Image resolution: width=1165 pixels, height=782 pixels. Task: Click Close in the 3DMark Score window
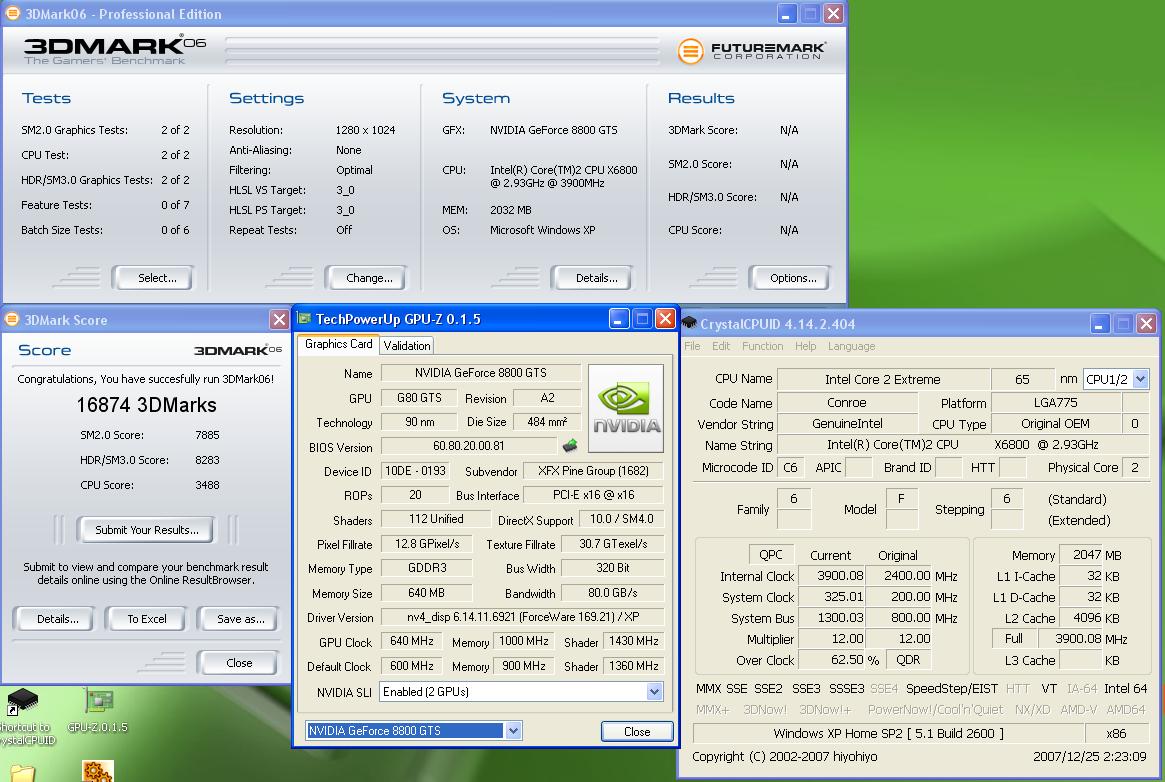click(238, 662)
